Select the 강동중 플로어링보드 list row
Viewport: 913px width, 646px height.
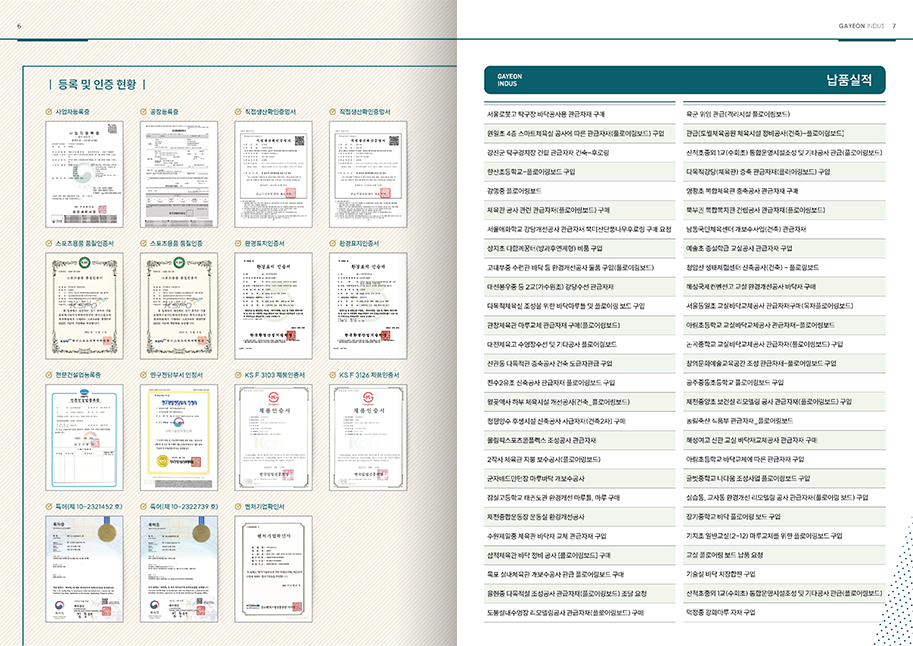(x=514, y=190)
